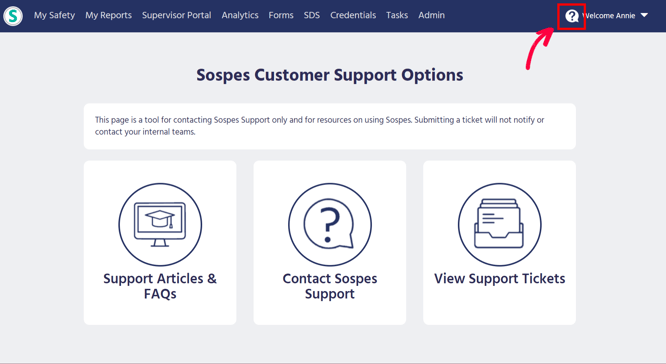Expand the Welcome Annie dropdown arrow

coord(644,15)
